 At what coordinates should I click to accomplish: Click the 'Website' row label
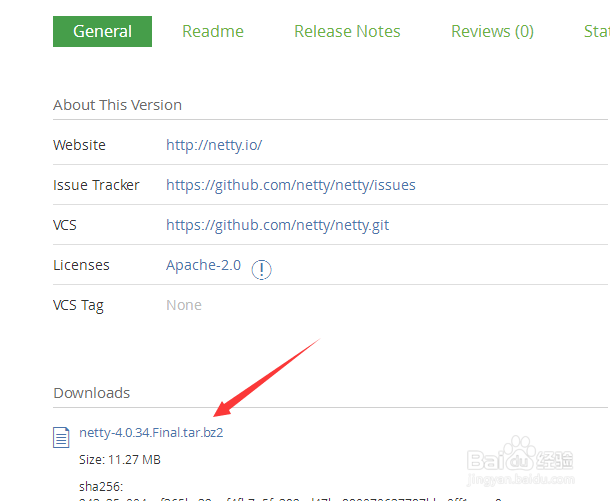(x=79, y=145)
